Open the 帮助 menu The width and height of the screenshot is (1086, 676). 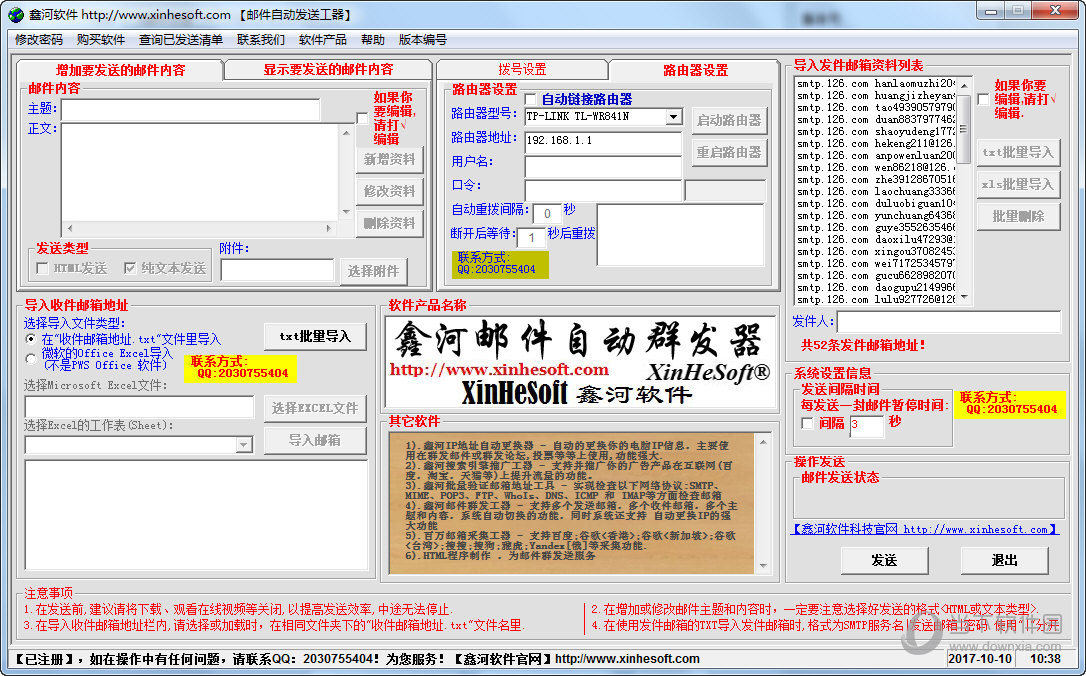[373, 39]
